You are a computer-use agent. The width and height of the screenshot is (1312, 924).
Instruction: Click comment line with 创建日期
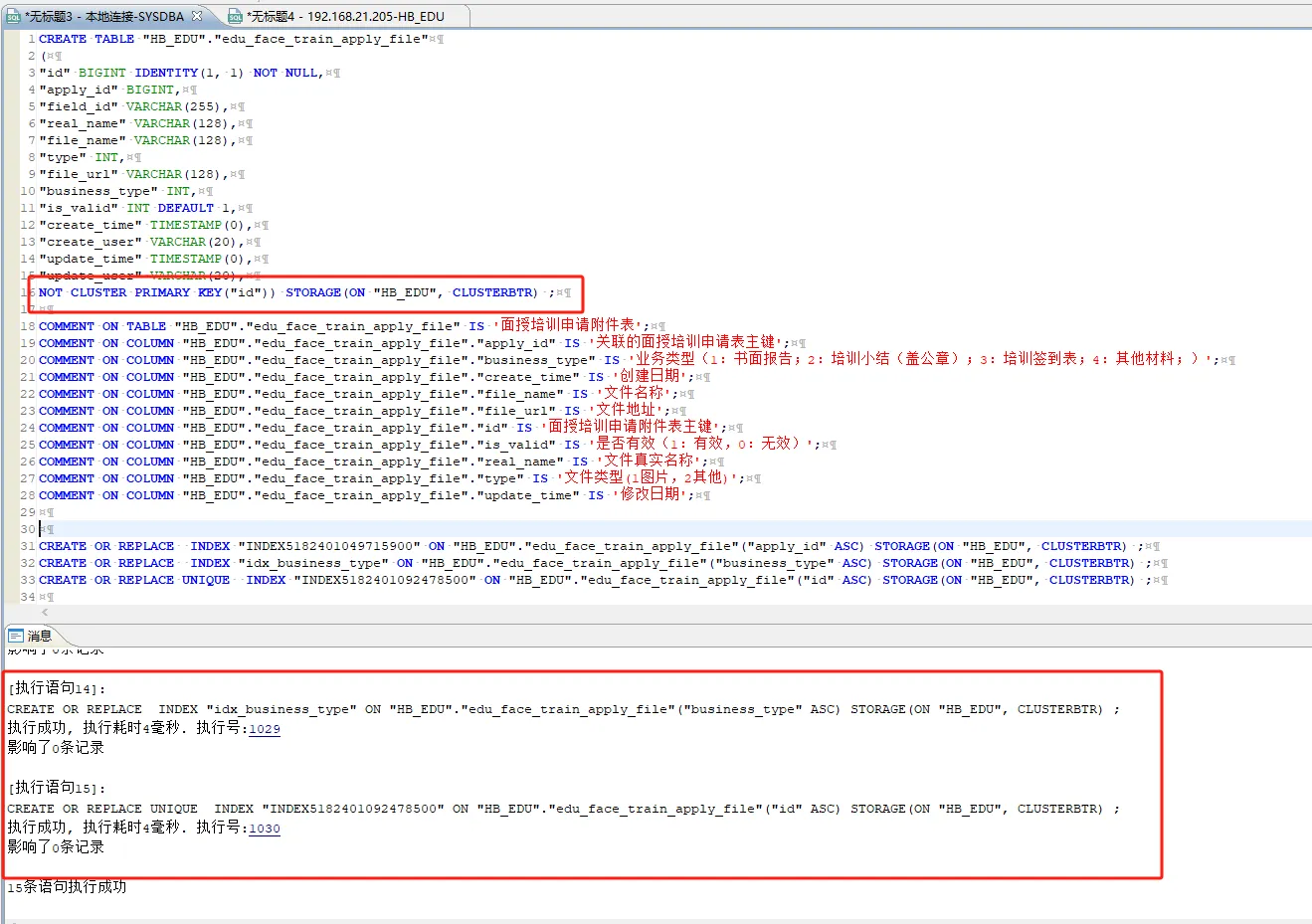(x=367, y=376)
